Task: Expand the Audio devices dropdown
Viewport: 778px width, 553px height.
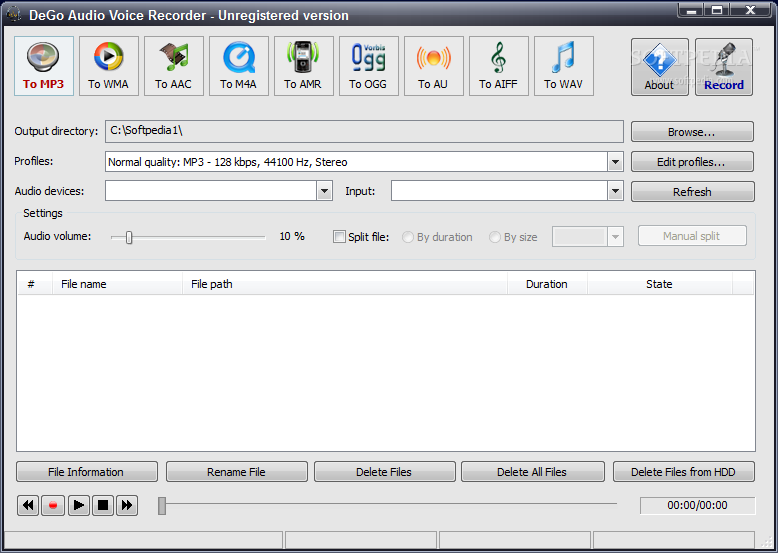Action: tap(324, 191)
